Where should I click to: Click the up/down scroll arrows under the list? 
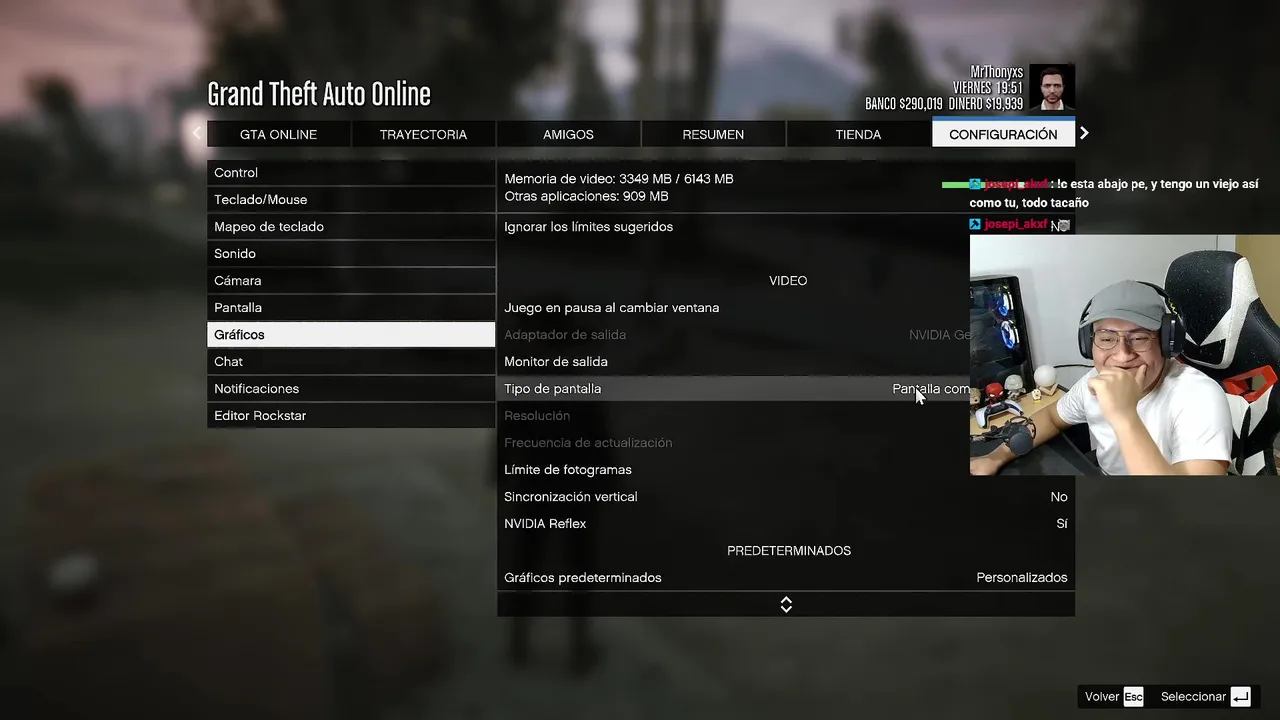[786, 605]
